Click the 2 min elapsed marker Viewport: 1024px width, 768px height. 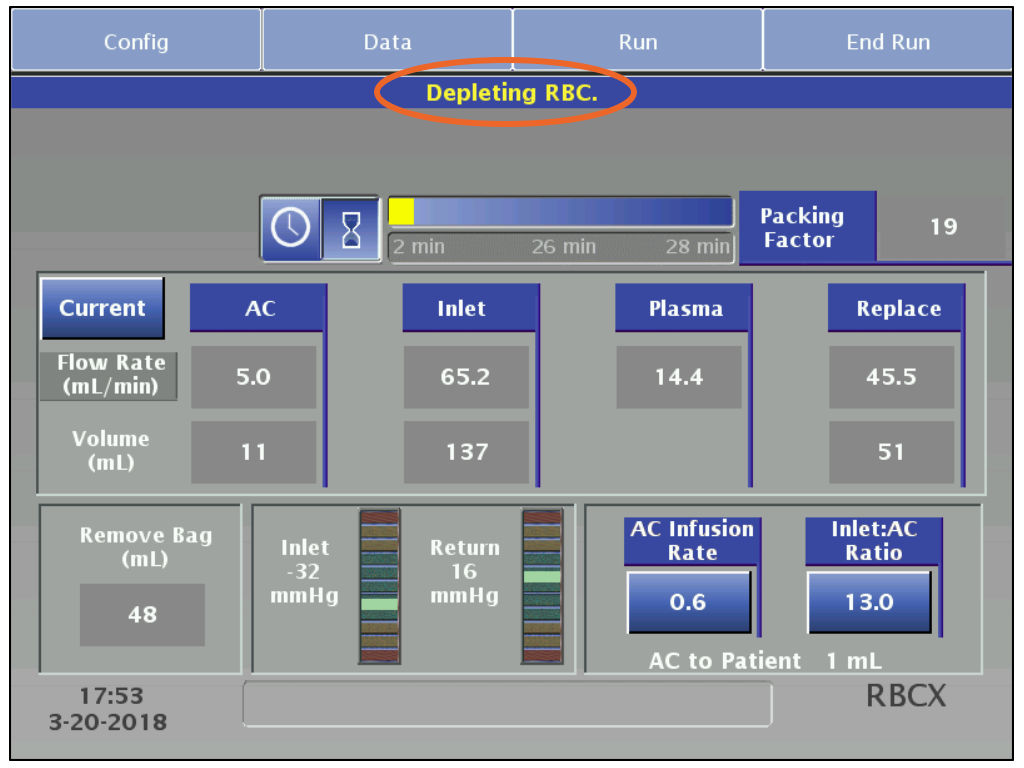point(419,247)
